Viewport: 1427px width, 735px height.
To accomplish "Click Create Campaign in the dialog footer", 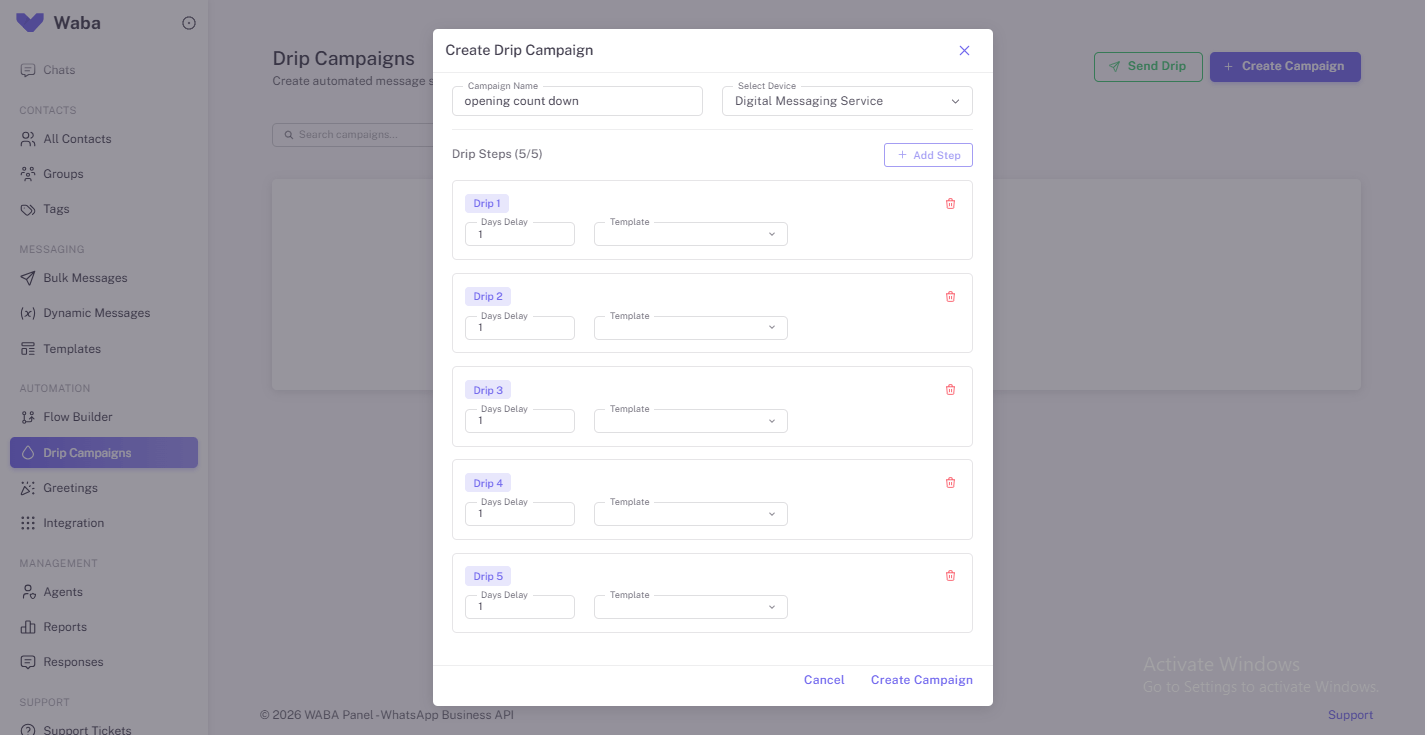I will 922,680.
